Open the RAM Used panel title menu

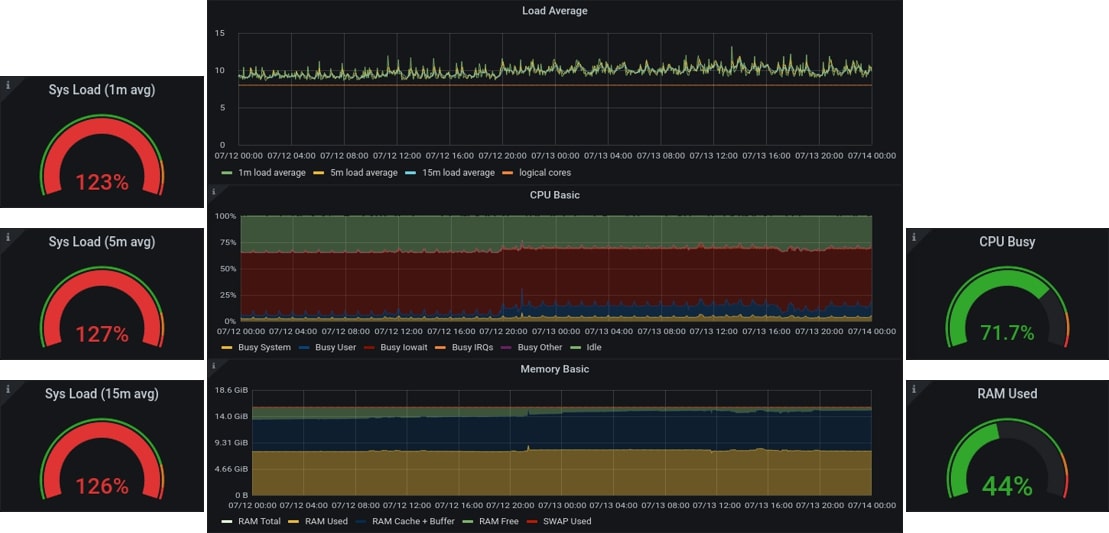click(x=1007, y=394)
